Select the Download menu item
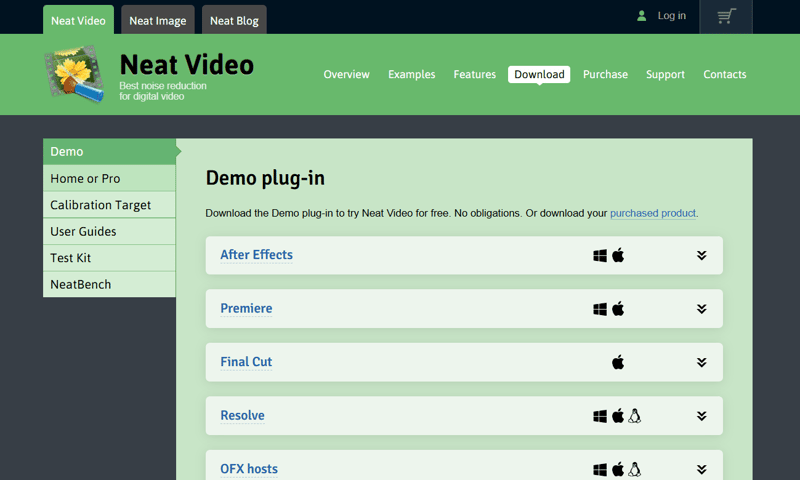Viewport: 800px width, 480px height. [539, 74]
